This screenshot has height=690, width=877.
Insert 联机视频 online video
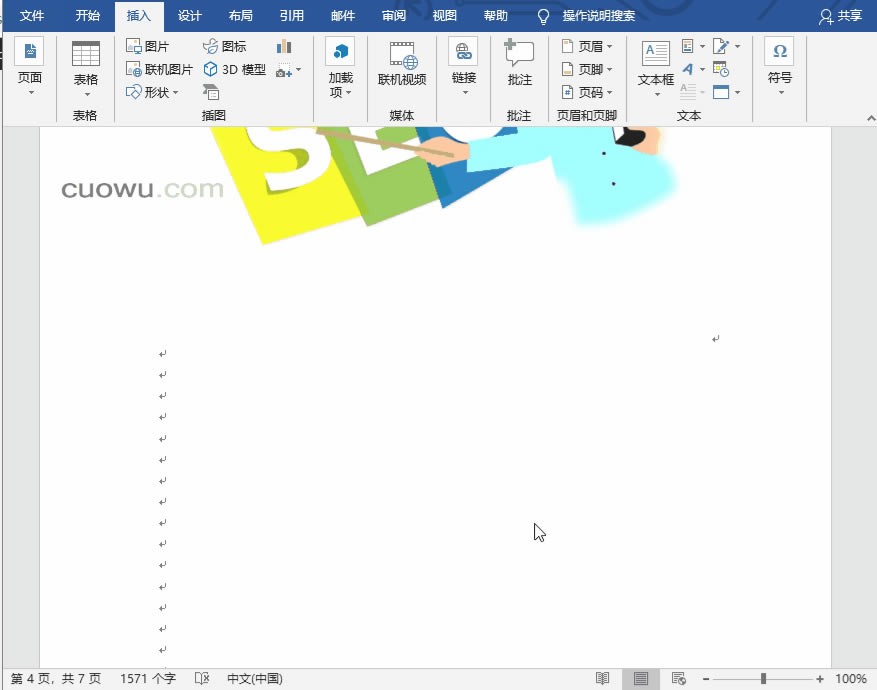402,64
